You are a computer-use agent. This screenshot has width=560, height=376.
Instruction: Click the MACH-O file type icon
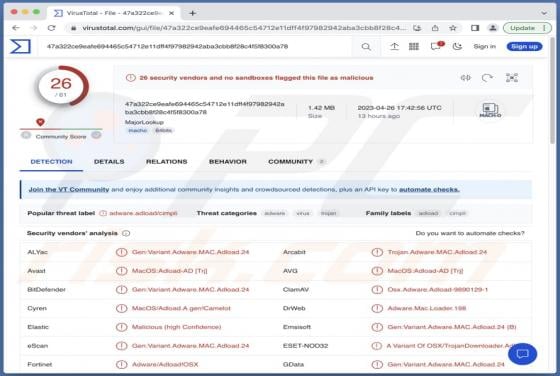tap(490, 110)
